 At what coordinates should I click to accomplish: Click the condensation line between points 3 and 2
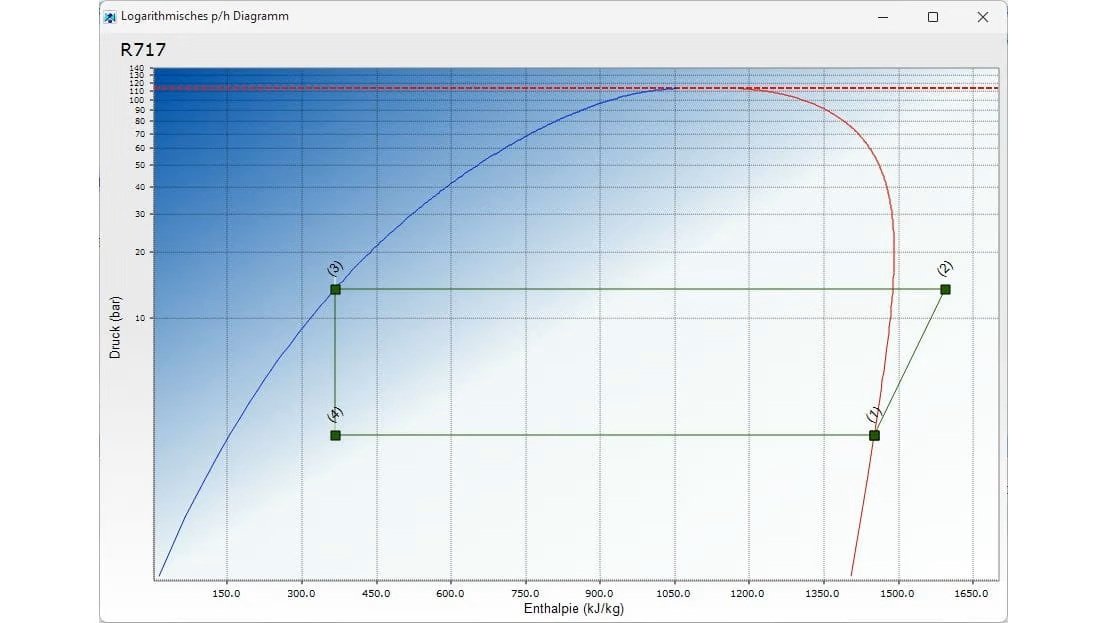pyautogui.click(x=640, y=289)
